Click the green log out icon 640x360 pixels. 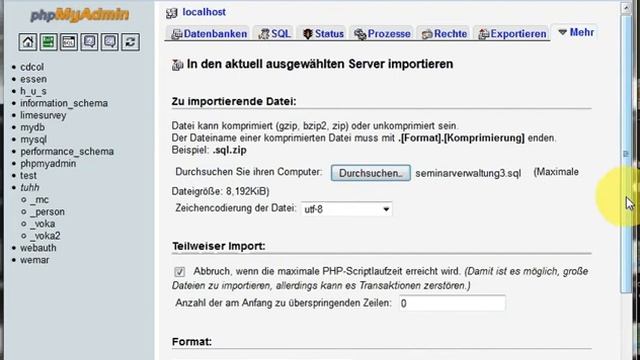coord(48,42)
